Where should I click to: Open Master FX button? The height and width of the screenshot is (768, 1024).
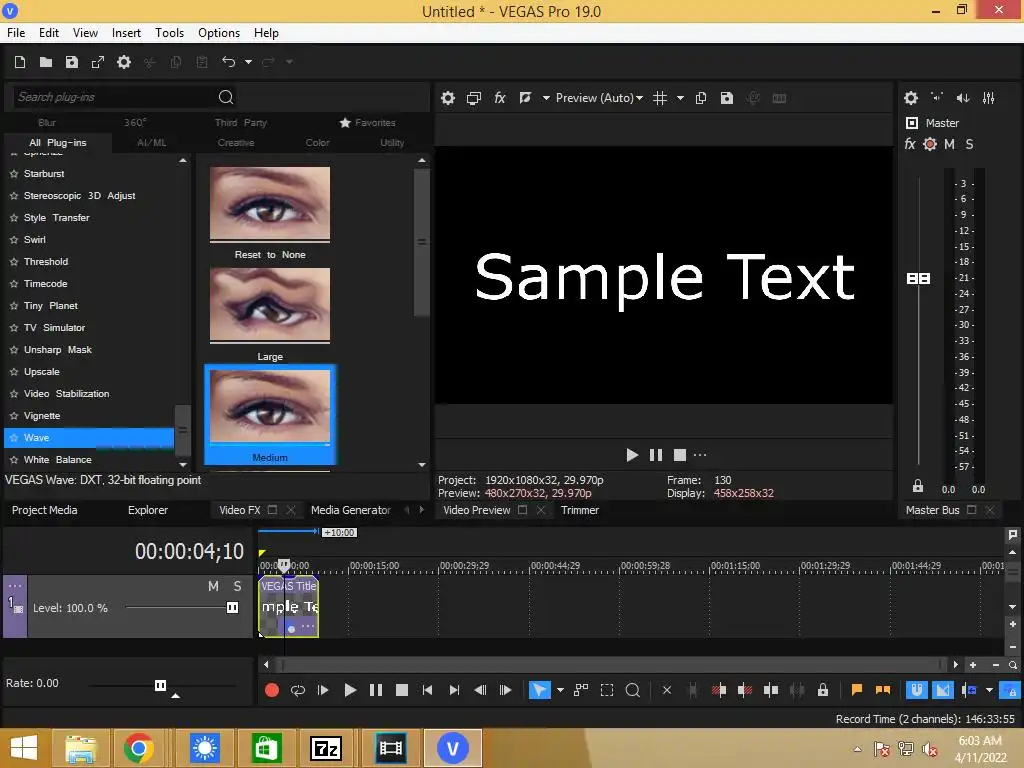click(x=910, y=144)
